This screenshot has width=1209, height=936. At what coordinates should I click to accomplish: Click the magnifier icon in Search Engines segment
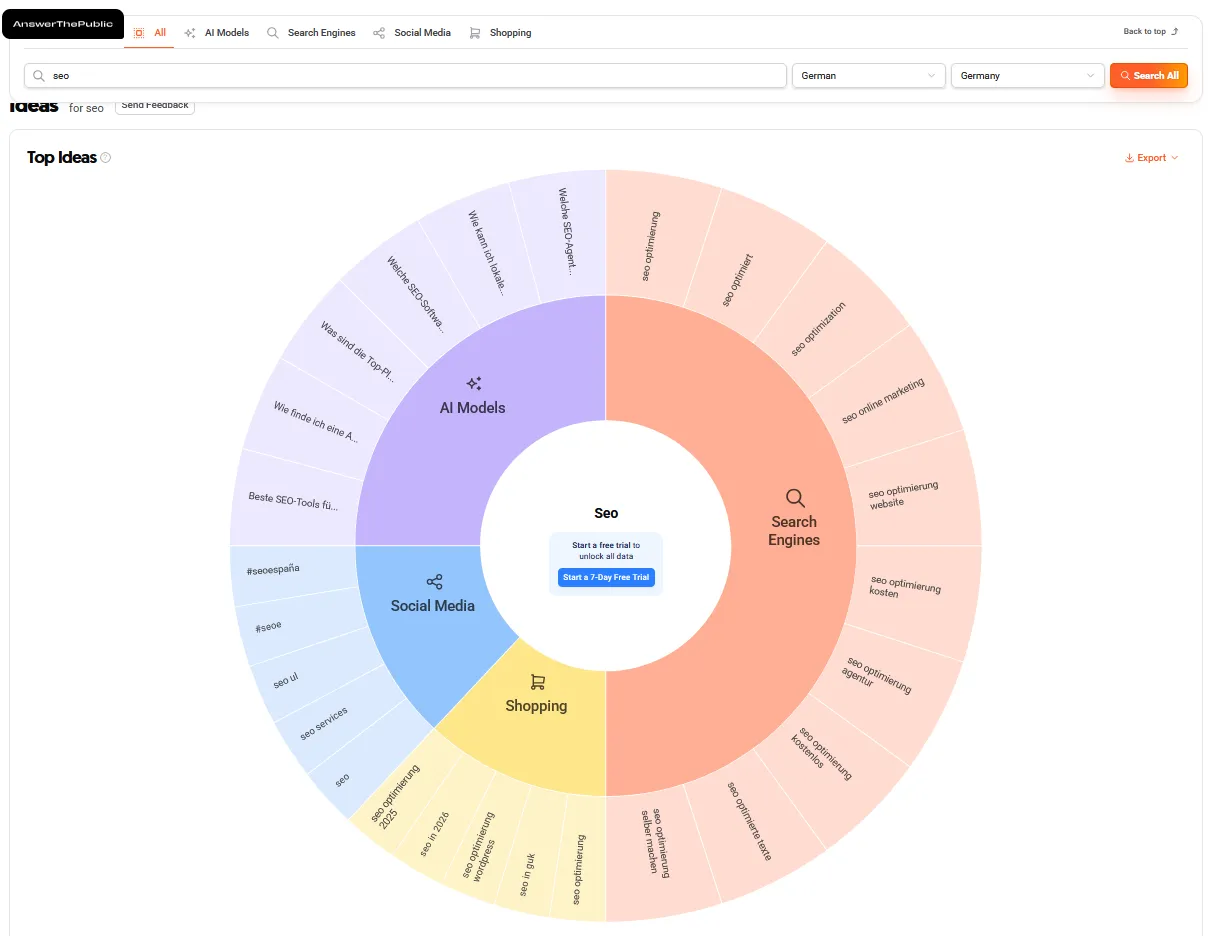[x=795, y=498]
